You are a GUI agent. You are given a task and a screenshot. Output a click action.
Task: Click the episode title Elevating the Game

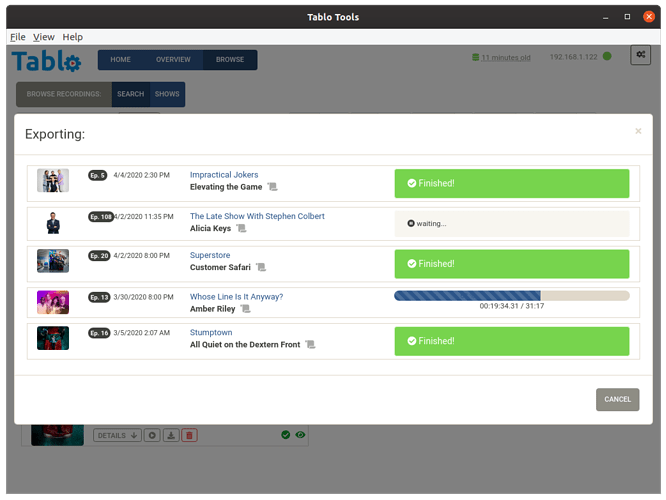(226, 187)
